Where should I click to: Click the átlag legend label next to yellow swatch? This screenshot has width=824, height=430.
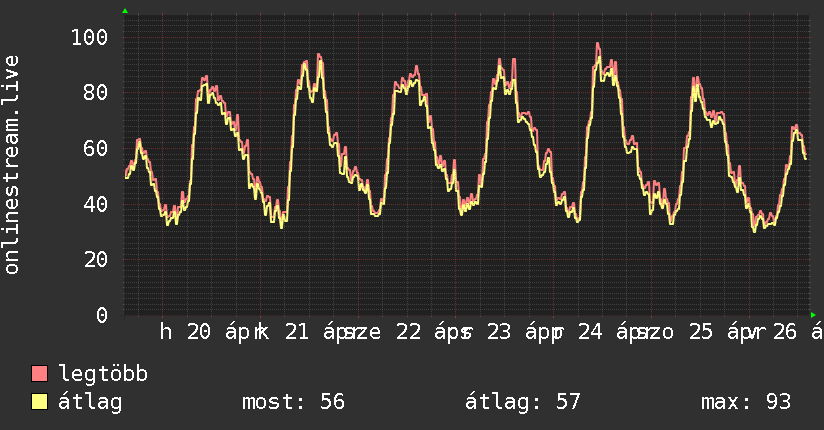pos(90,402)
